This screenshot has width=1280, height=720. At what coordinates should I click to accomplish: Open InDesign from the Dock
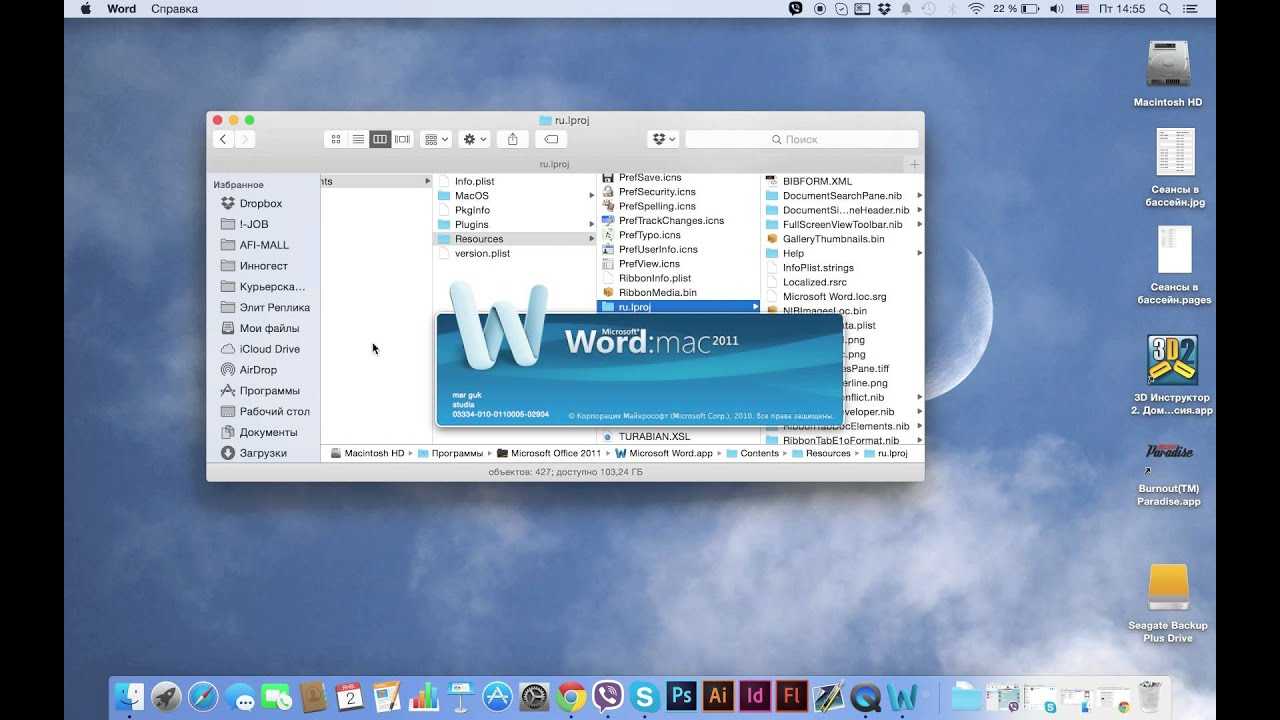tap(756, 696)
